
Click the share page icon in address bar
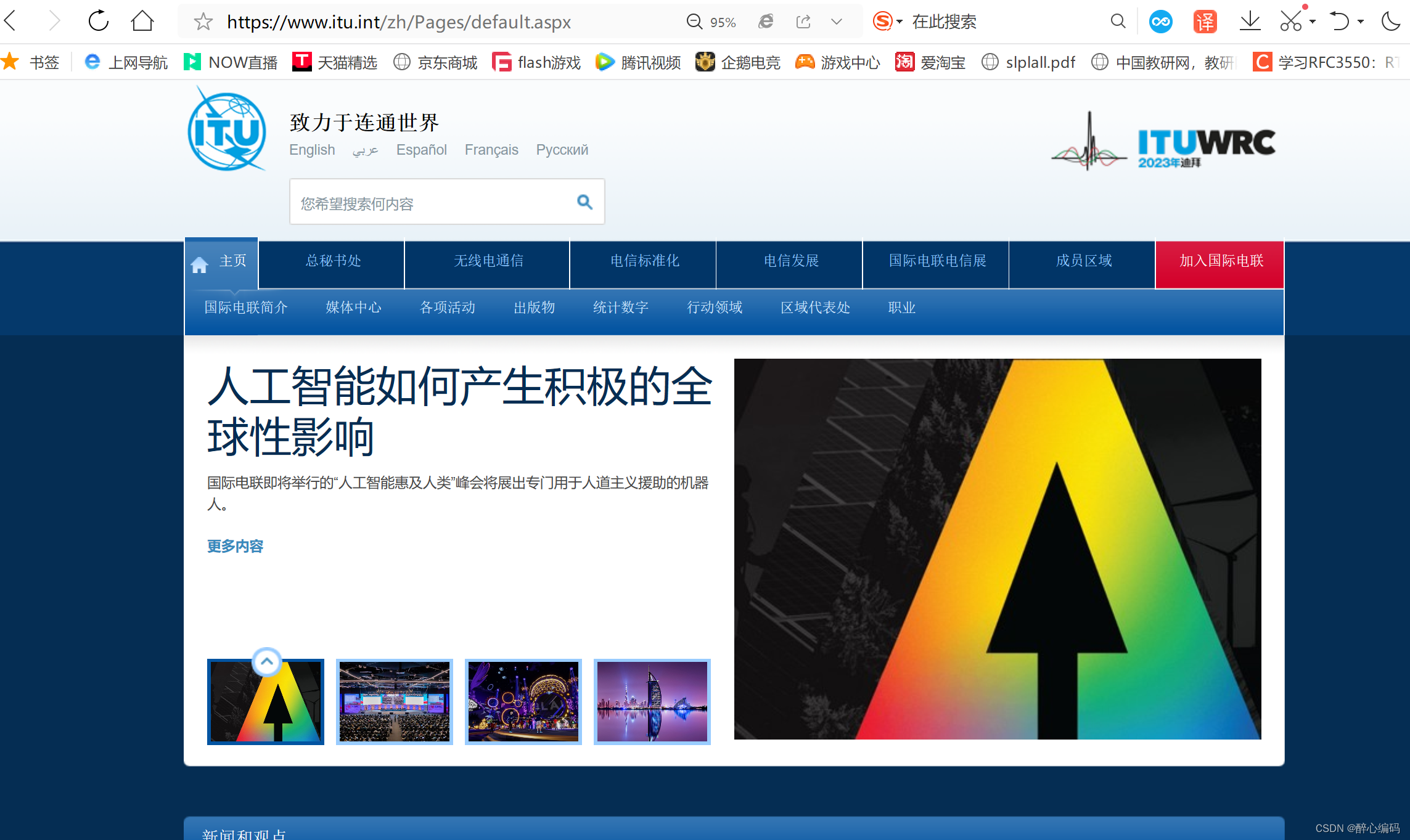pos(803,22)
